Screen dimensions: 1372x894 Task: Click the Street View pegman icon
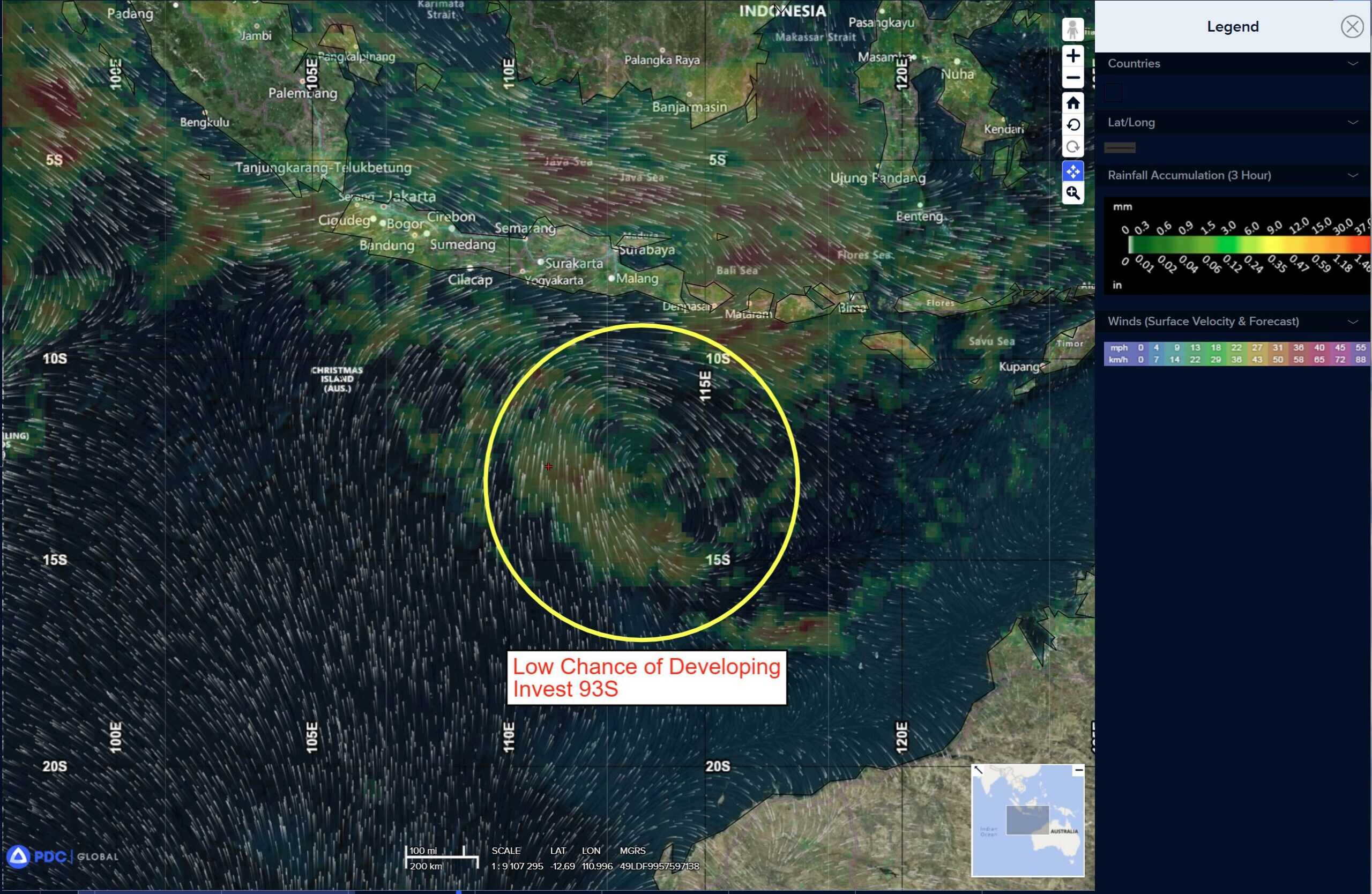(x=1072, y=29)
